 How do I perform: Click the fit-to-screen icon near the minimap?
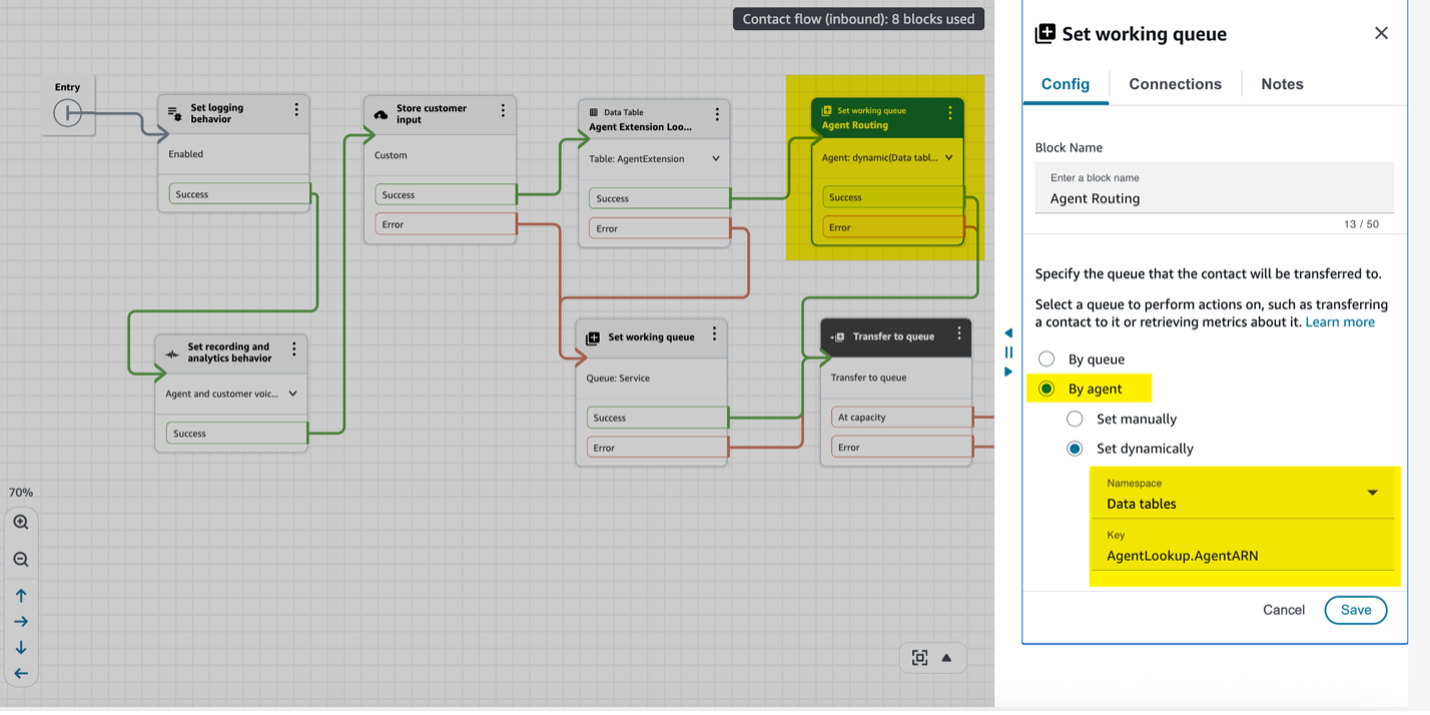(920, 657)
